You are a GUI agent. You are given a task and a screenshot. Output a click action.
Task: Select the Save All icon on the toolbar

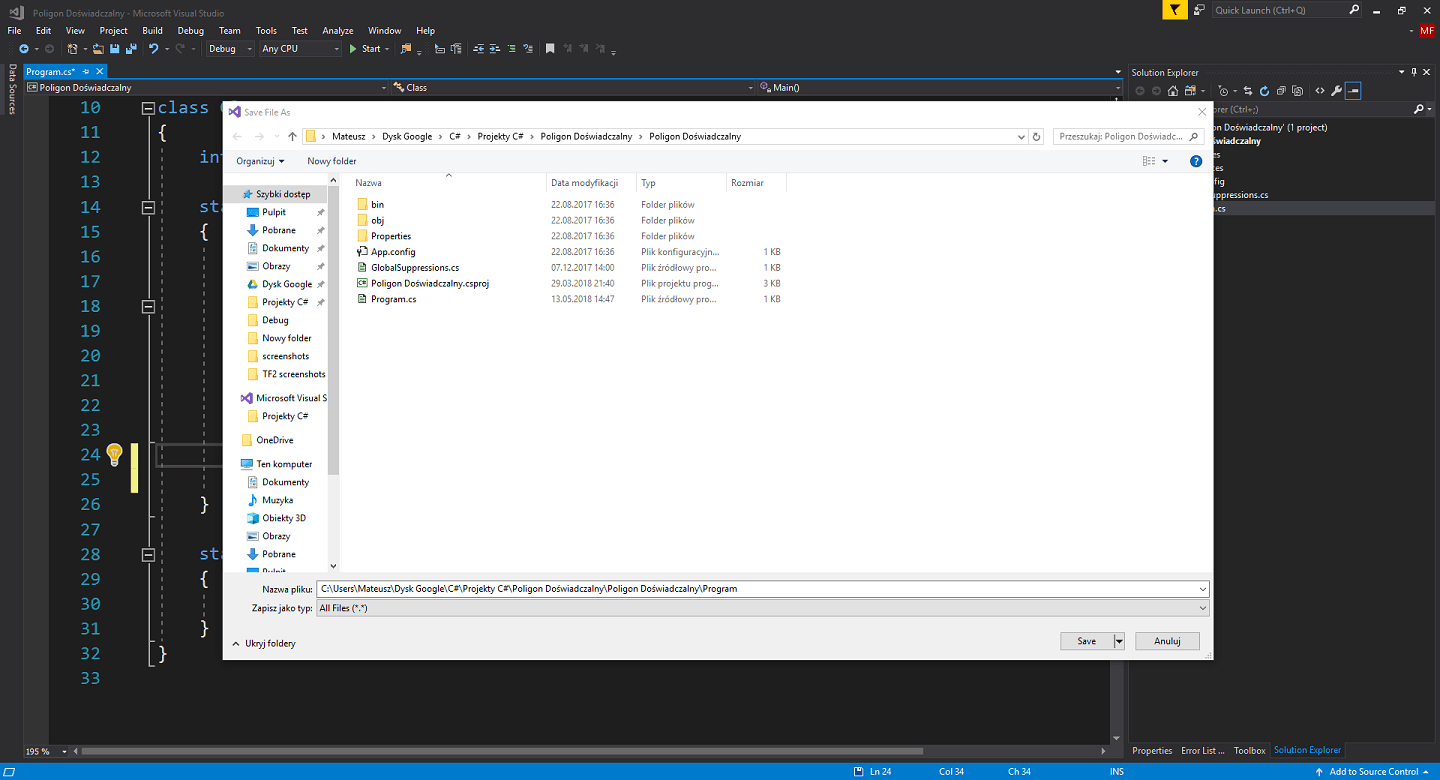[132, 48]
